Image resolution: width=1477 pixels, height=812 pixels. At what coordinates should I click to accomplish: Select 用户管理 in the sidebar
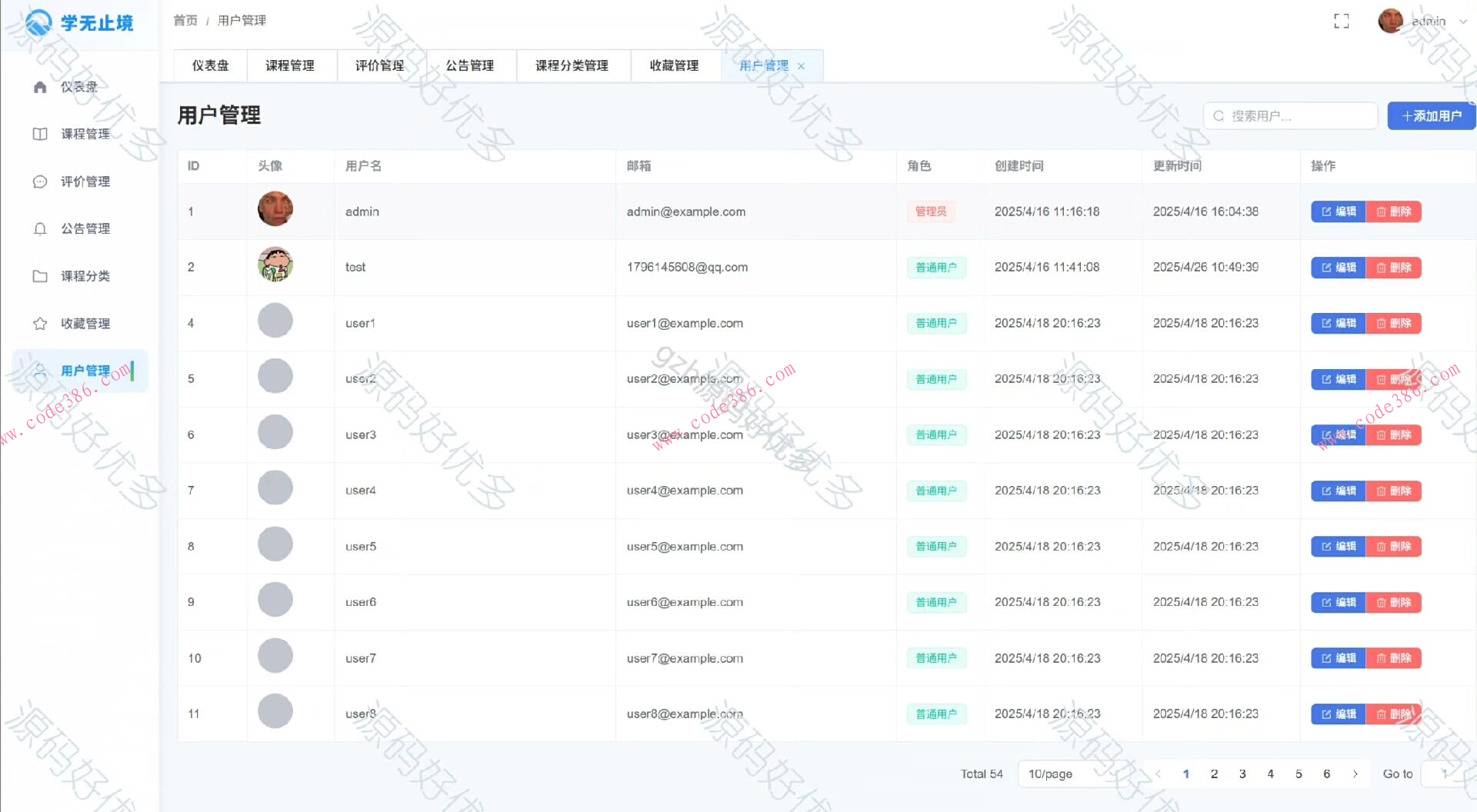tap(80, 371)
